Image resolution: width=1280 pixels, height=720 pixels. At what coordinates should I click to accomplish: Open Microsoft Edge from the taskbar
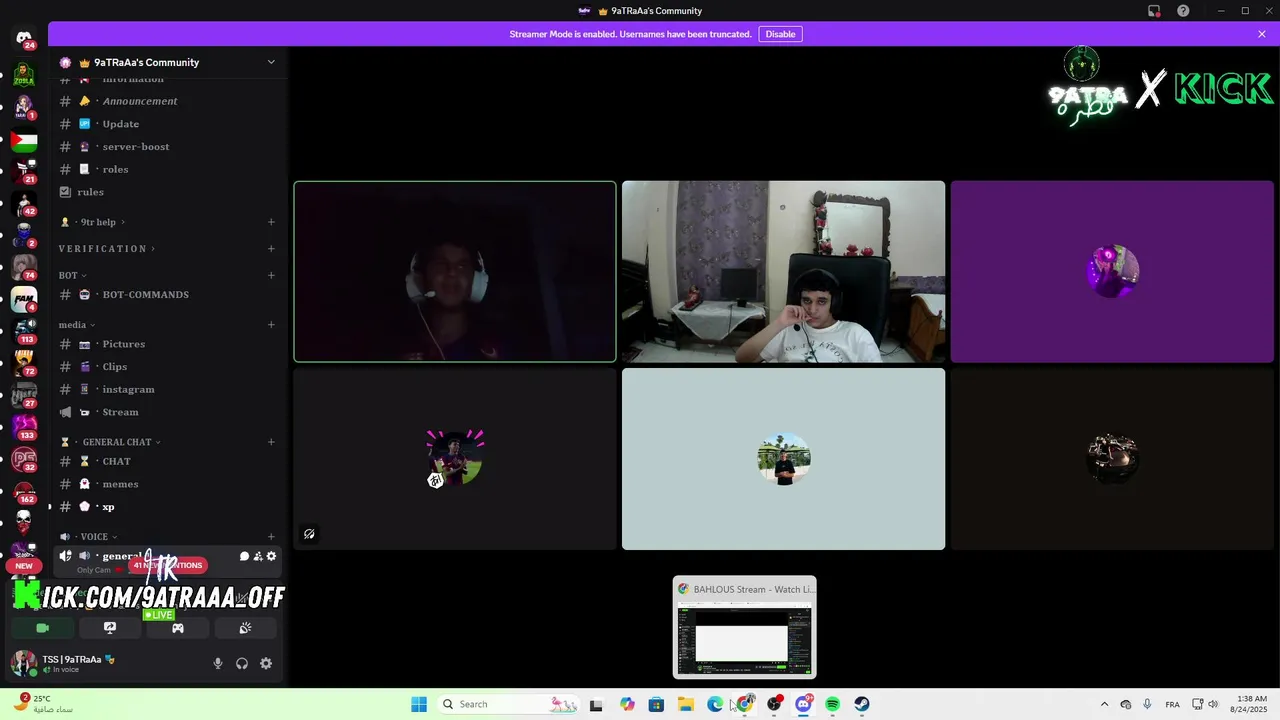coord(715,704)
